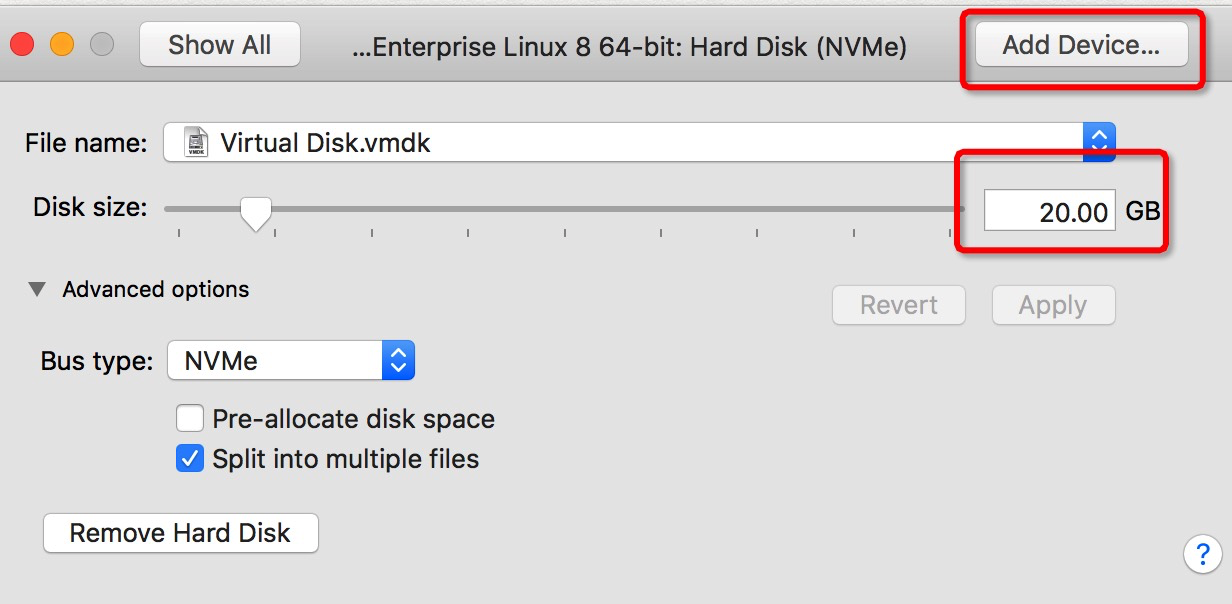The height and width of the screenshot is (604, 1232).
Task: Click the Disk size slider handle
Action: (x=257, y=212)
